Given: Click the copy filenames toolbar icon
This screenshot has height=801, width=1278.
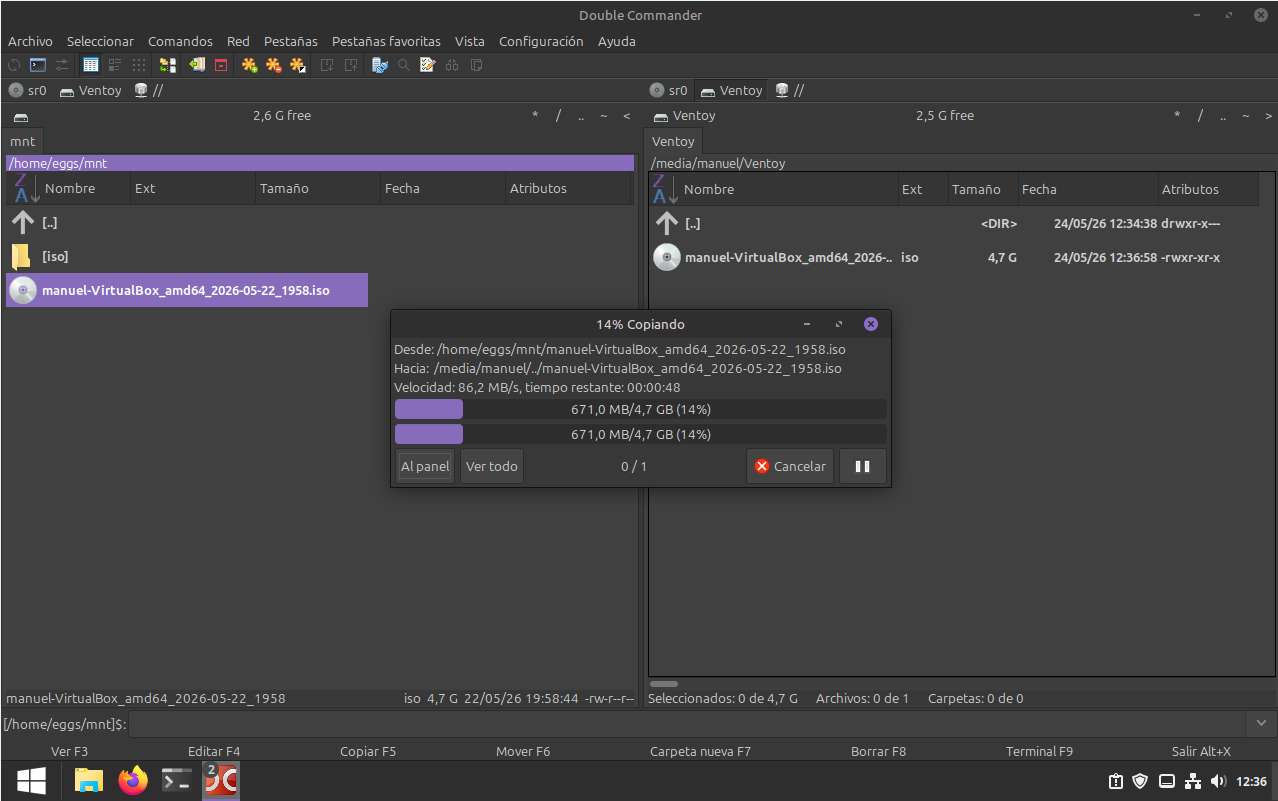Looking at the screenshot, I should pyautogui.click(x=476, y=65).
